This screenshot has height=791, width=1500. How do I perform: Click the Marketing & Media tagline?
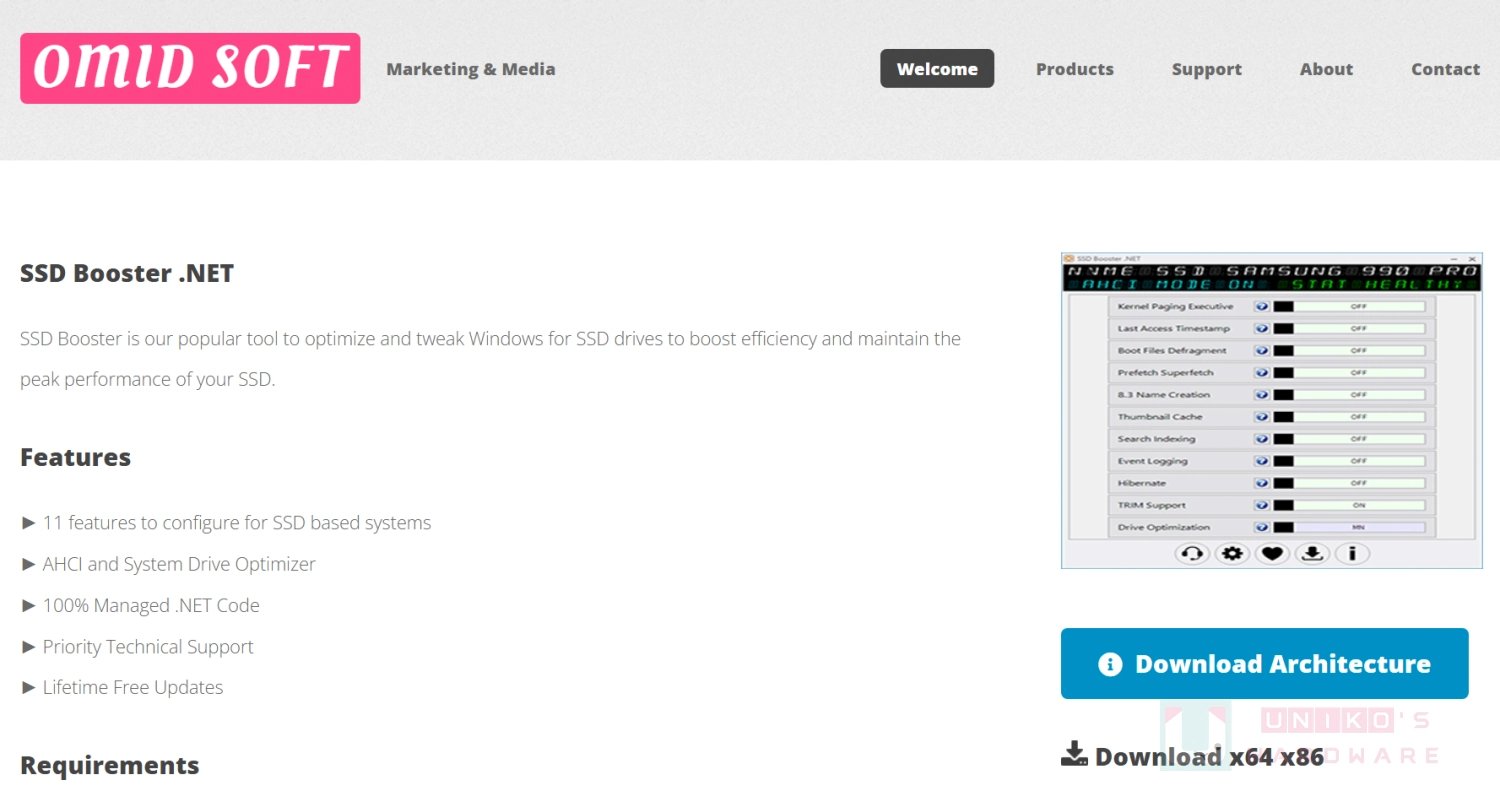click(x=471, y=69)
